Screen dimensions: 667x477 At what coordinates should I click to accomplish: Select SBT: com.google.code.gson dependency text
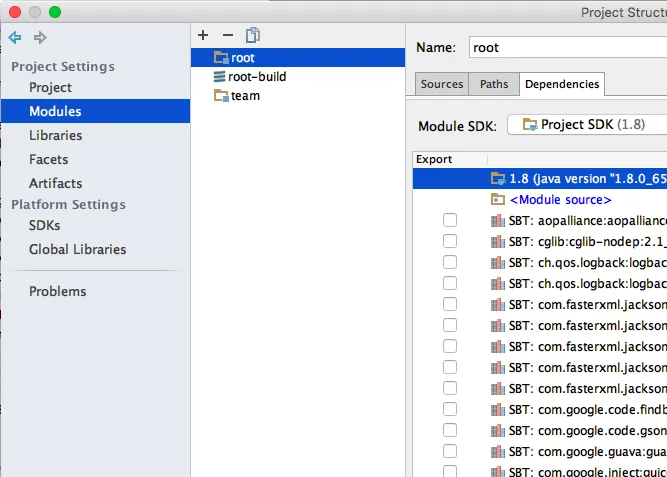(x=588, y=430)
